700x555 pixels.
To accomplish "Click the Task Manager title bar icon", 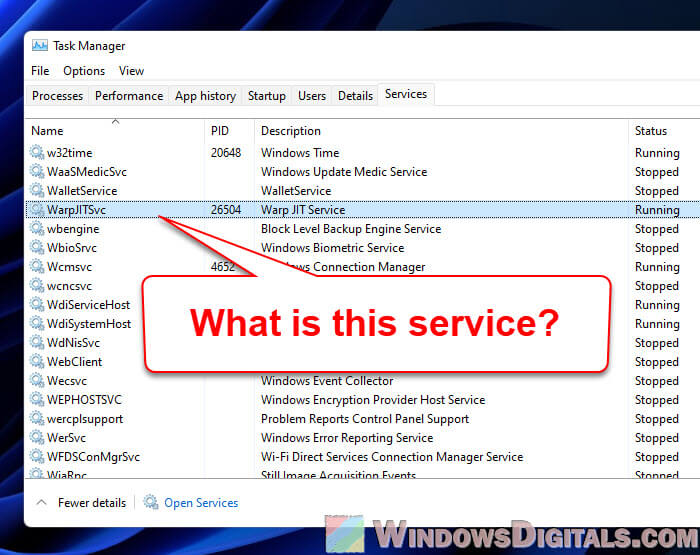I will pyautogui.click(x=40, y=46).
